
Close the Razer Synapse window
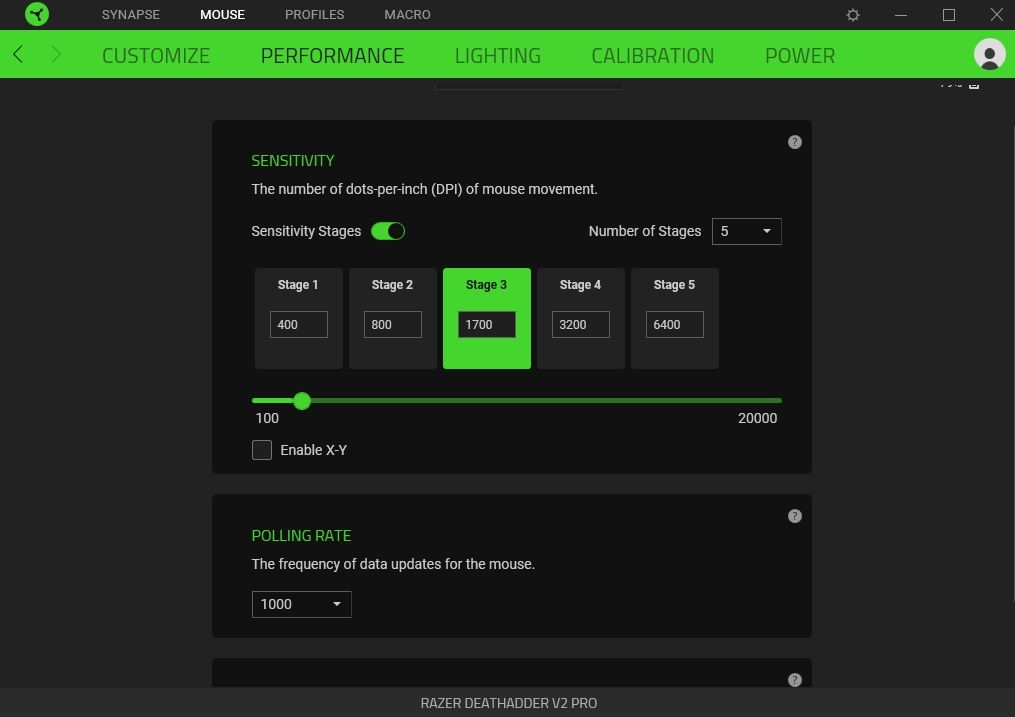tap(997, 14)
